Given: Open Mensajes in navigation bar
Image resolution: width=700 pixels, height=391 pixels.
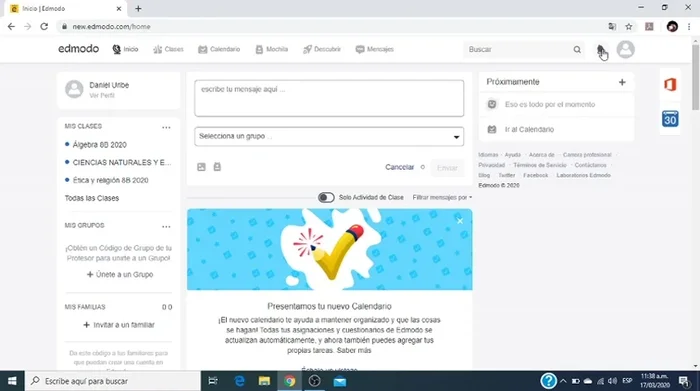Looking at the screenshot, I should (x=375, y=49).
